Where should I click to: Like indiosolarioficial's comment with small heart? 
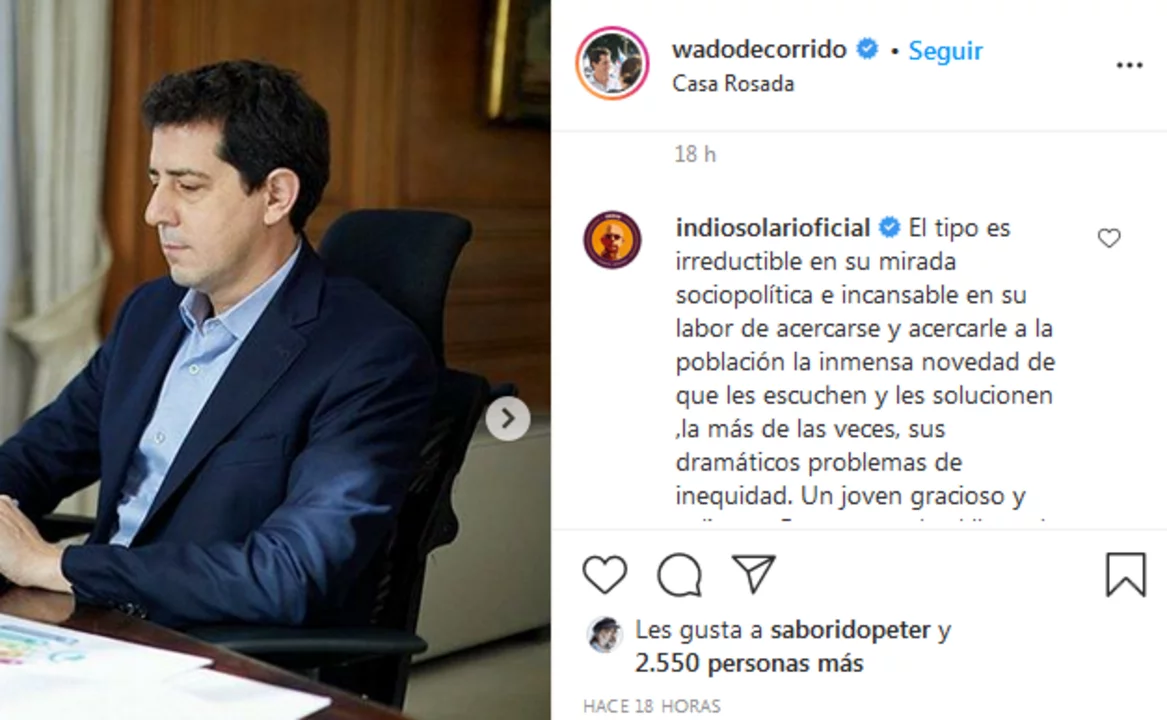coord(1109,238)
